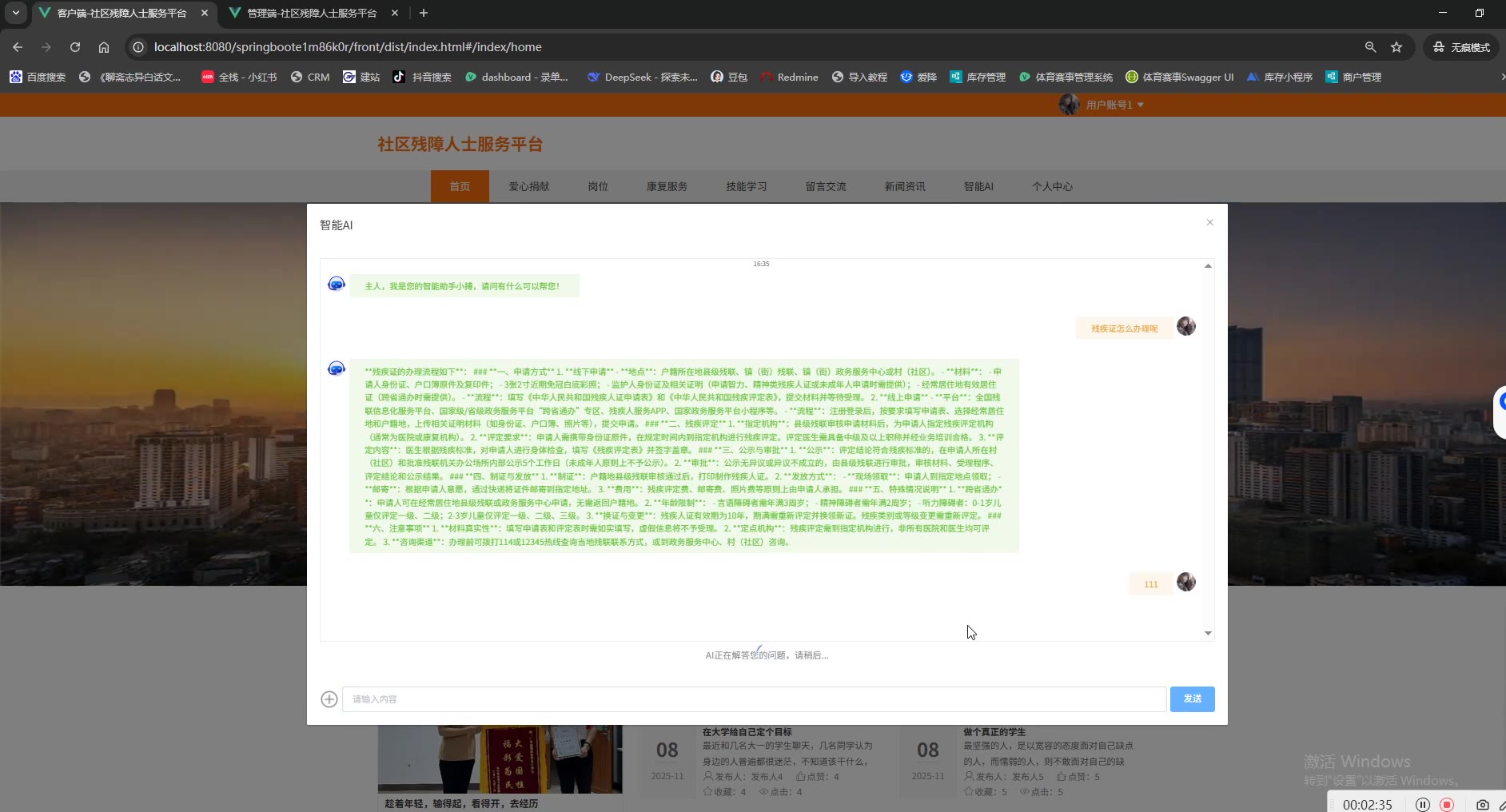Image resolution: width=1506 pixels, height=812 pixels.
Task: Open the news article 在大学给自己定个目标
Action: tap(747, 732)
